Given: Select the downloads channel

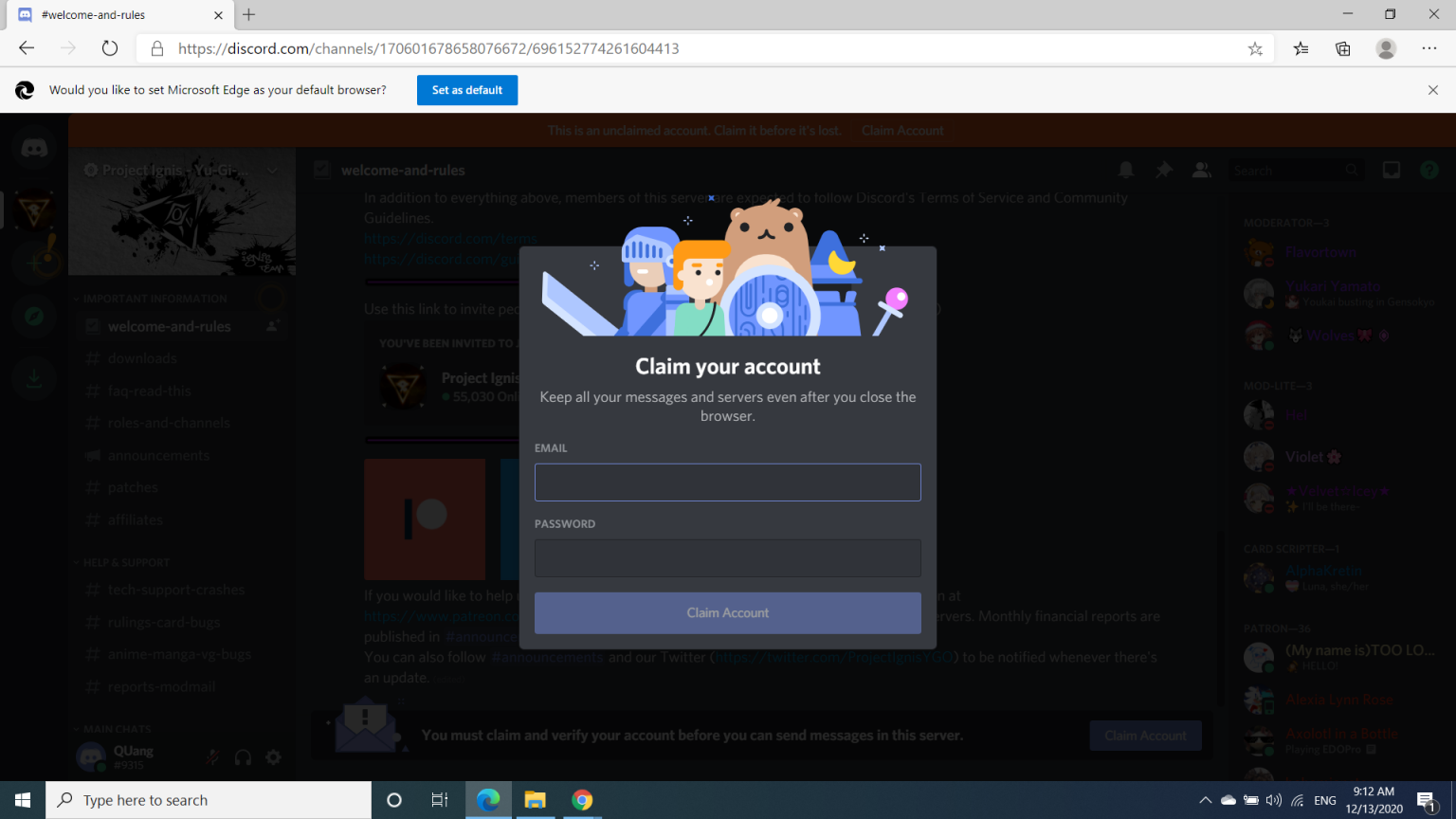Looking at the screenshot, I should pos(142,358).
